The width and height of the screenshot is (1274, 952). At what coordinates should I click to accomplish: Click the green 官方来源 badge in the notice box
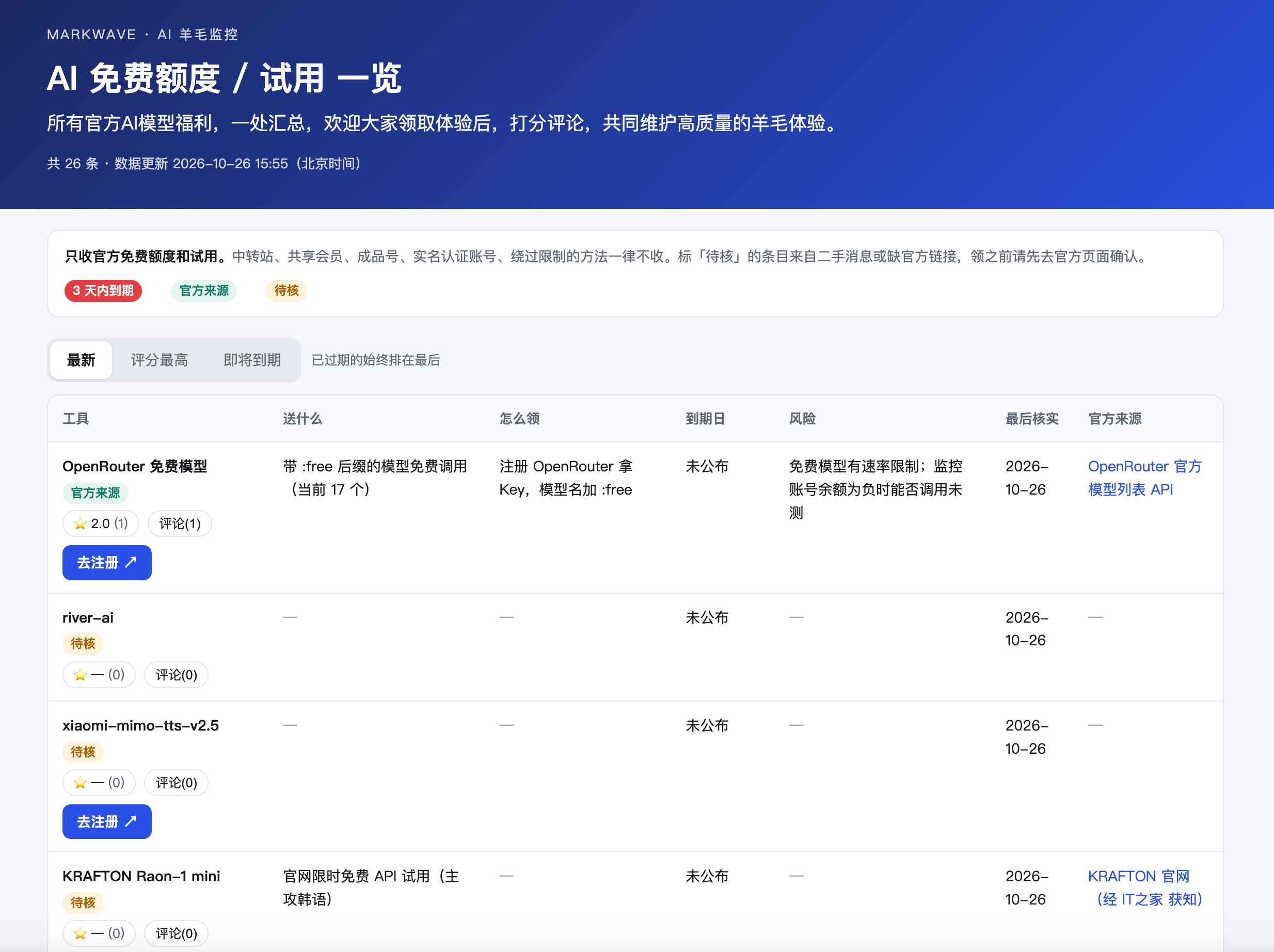click(x=204, y=290)
